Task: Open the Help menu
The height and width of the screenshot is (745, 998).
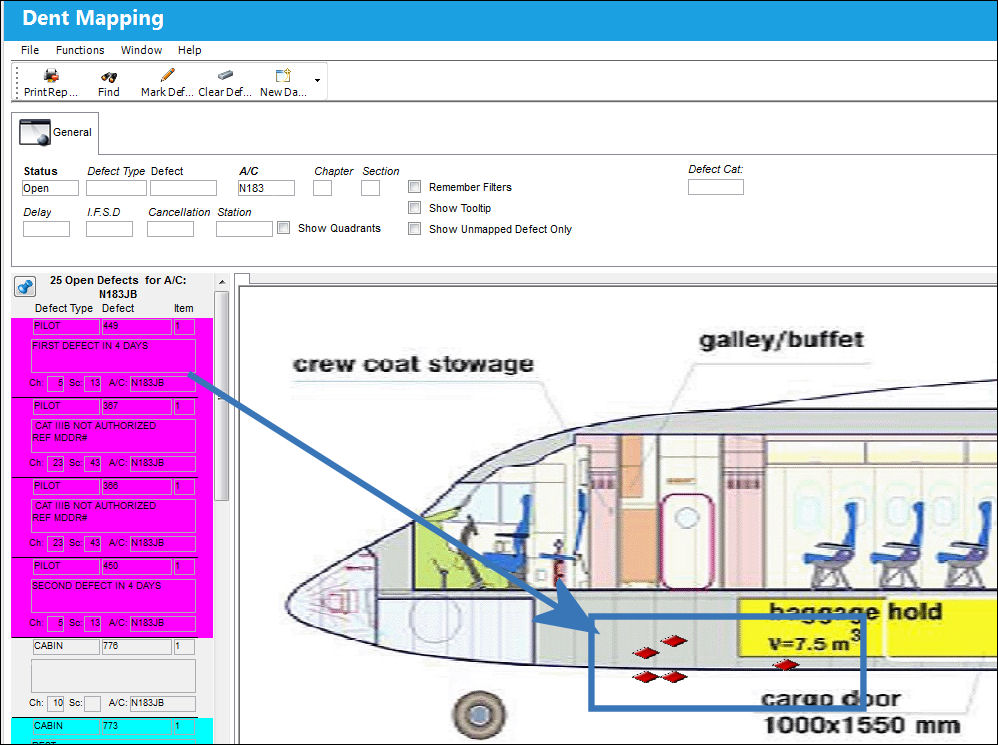Action: 190,50
